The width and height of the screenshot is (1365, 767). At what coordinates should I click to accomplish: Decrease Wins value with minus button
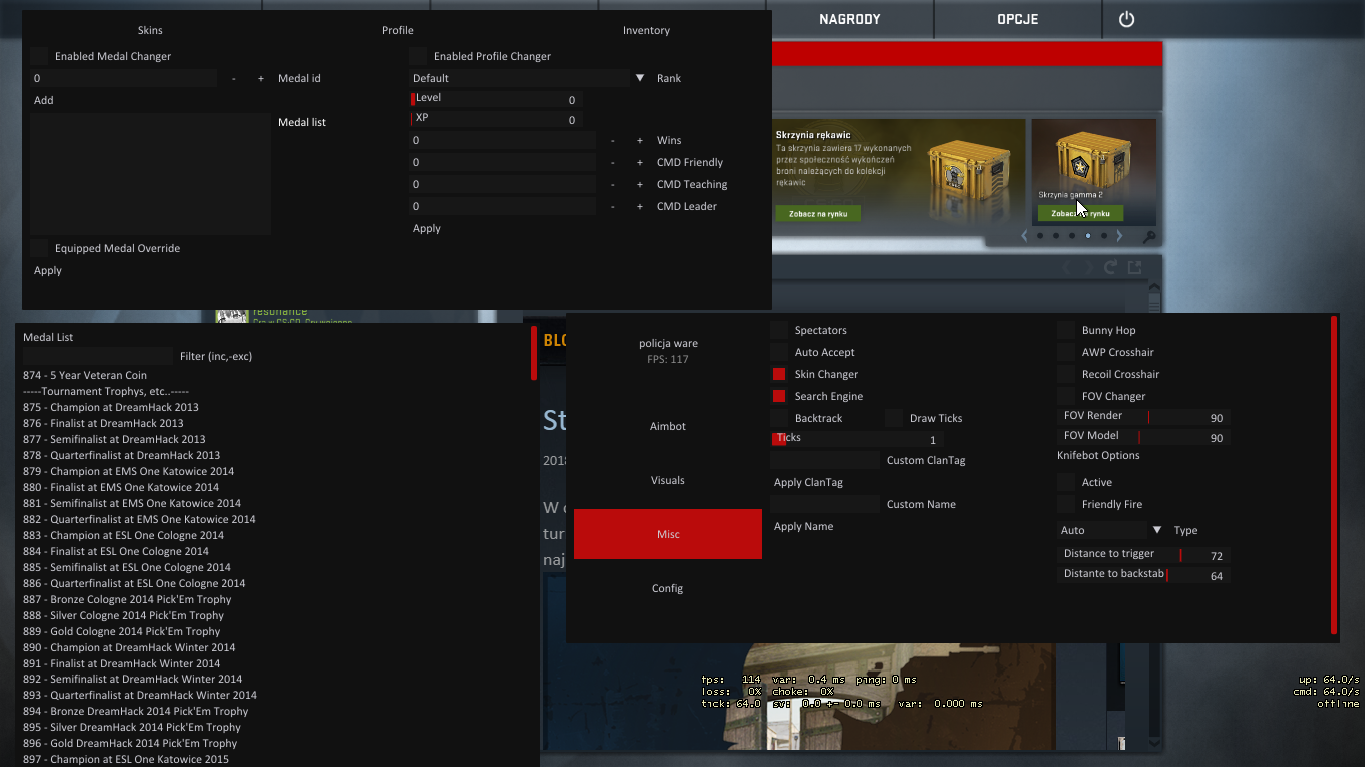tap(612, 140)
